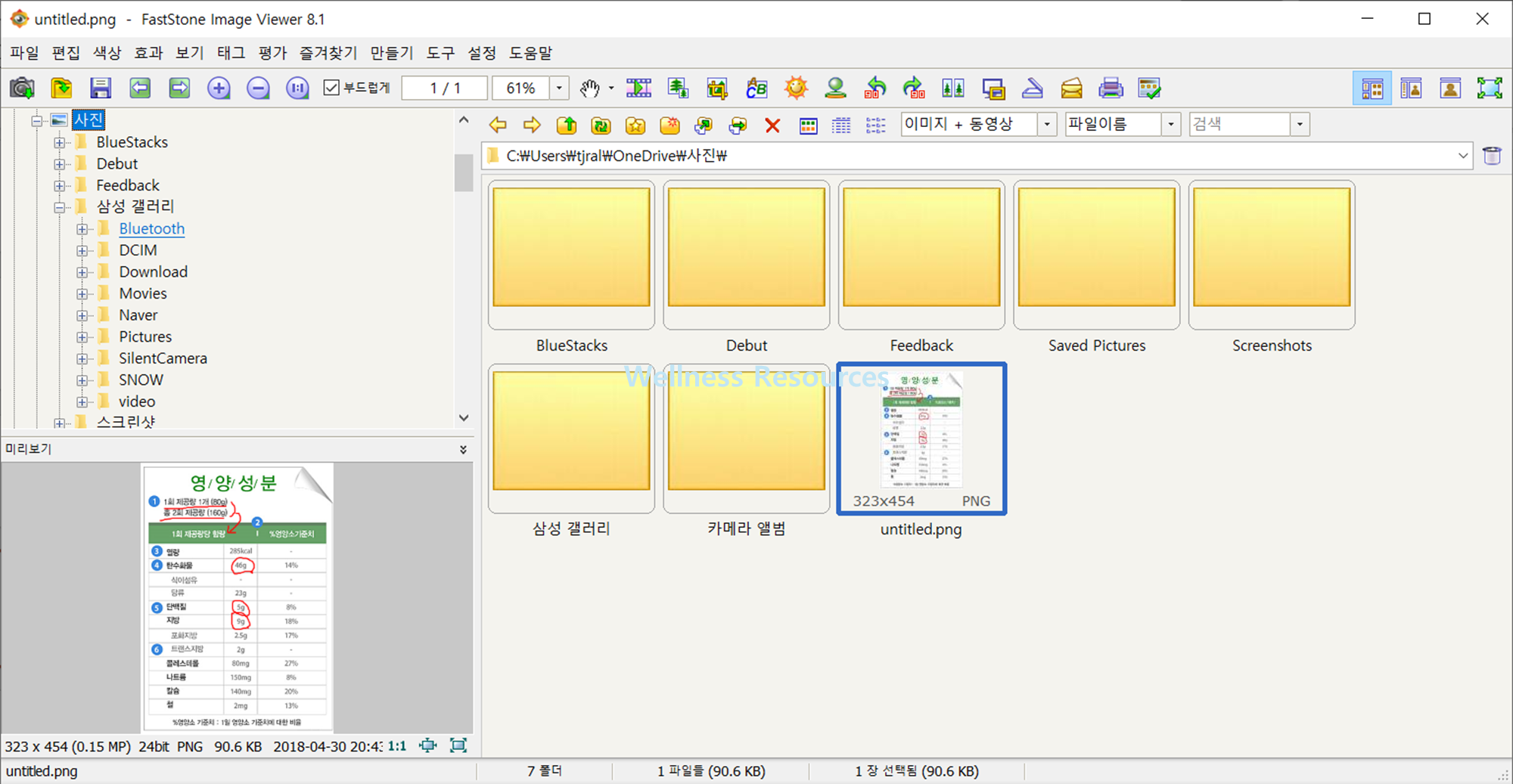
Task: Click the acquire from scanner icon
Action: pos(1032,88)
